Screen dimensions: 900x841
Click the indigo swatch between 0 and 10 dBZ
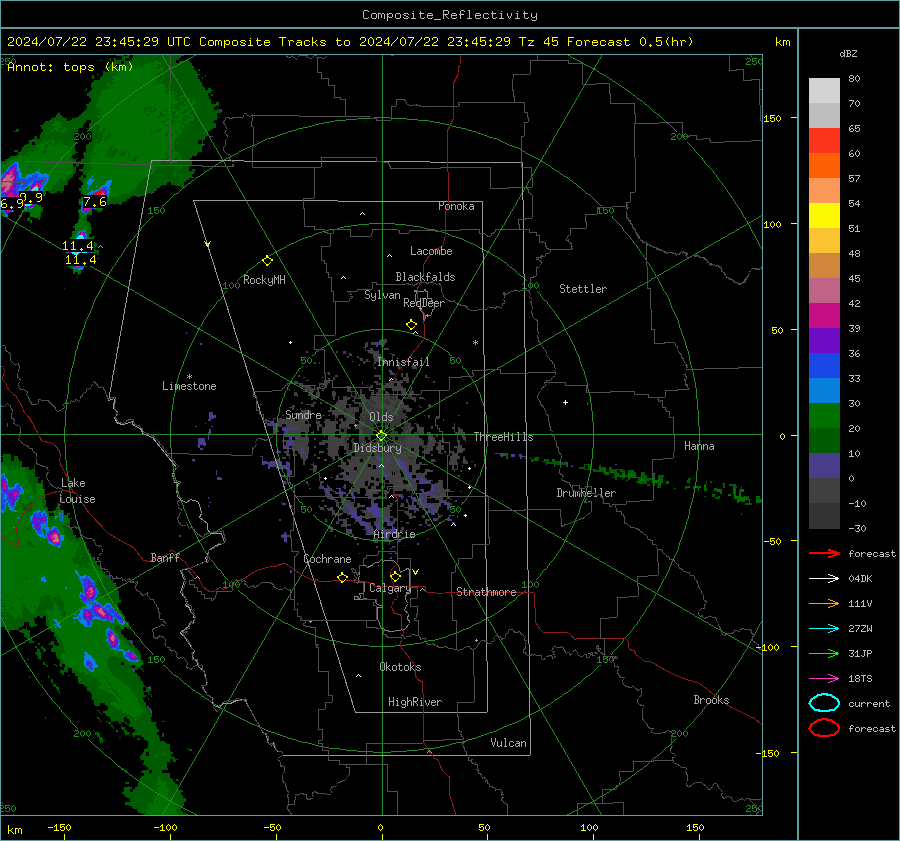click(x=824, y=466)
